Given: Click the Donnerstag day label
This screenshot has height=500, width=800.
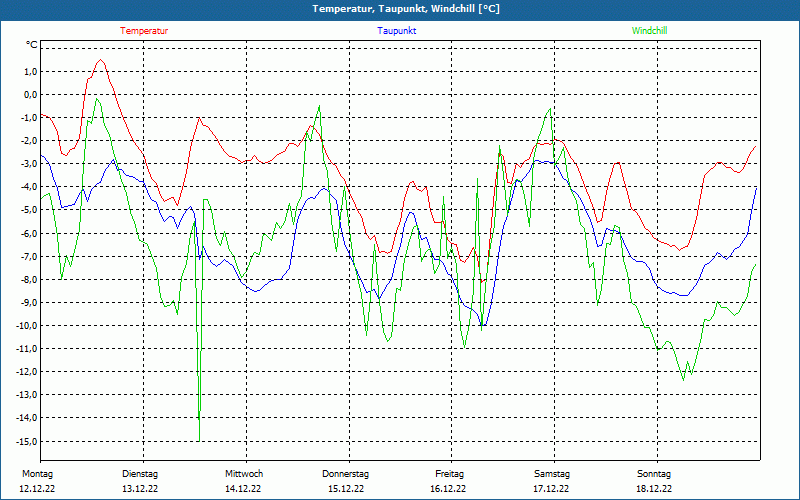Looking at the screenshot, I should tap(345, 474).
